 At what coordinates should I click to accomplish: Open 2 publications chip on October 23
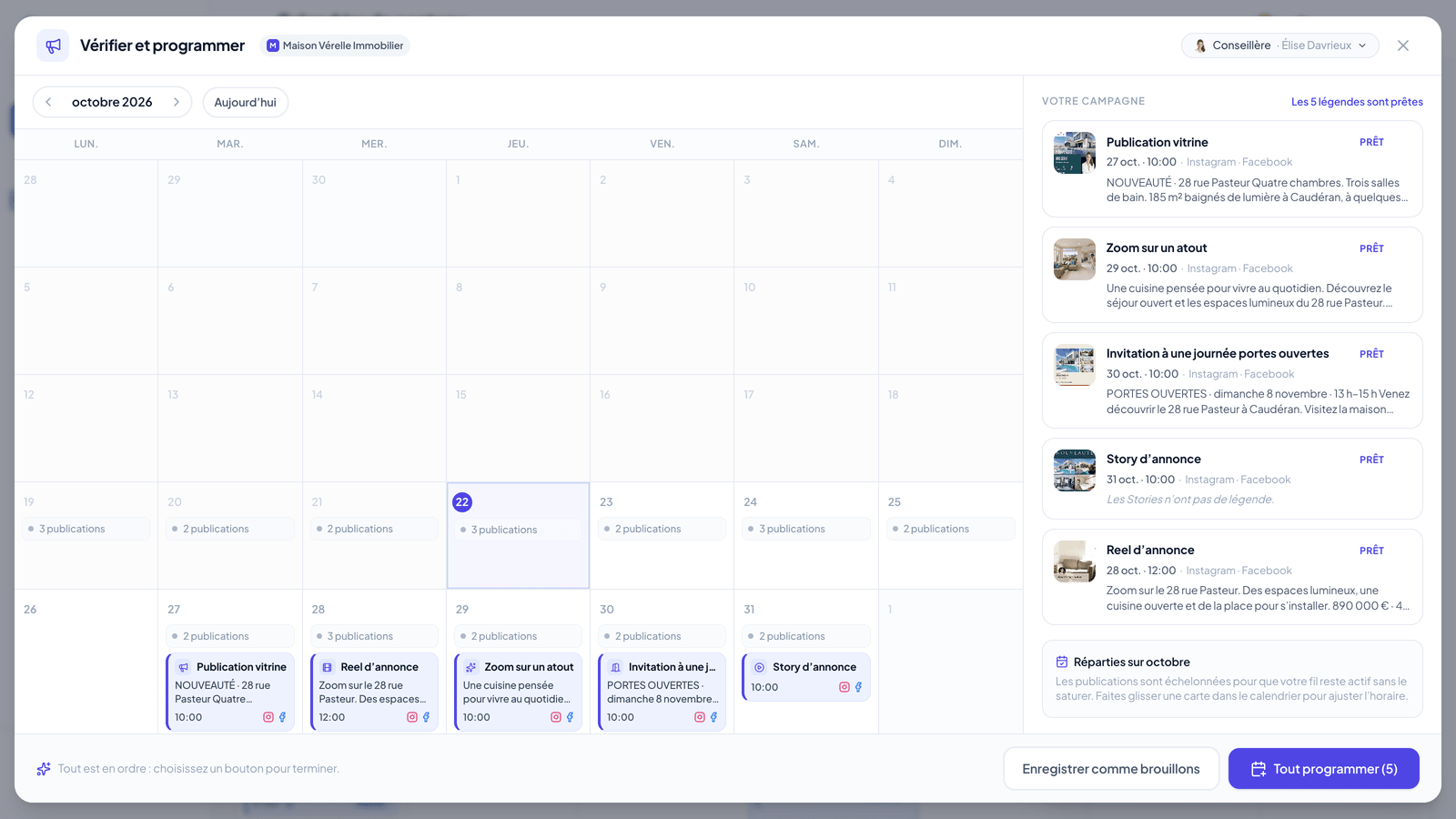(x=662, y=529)
